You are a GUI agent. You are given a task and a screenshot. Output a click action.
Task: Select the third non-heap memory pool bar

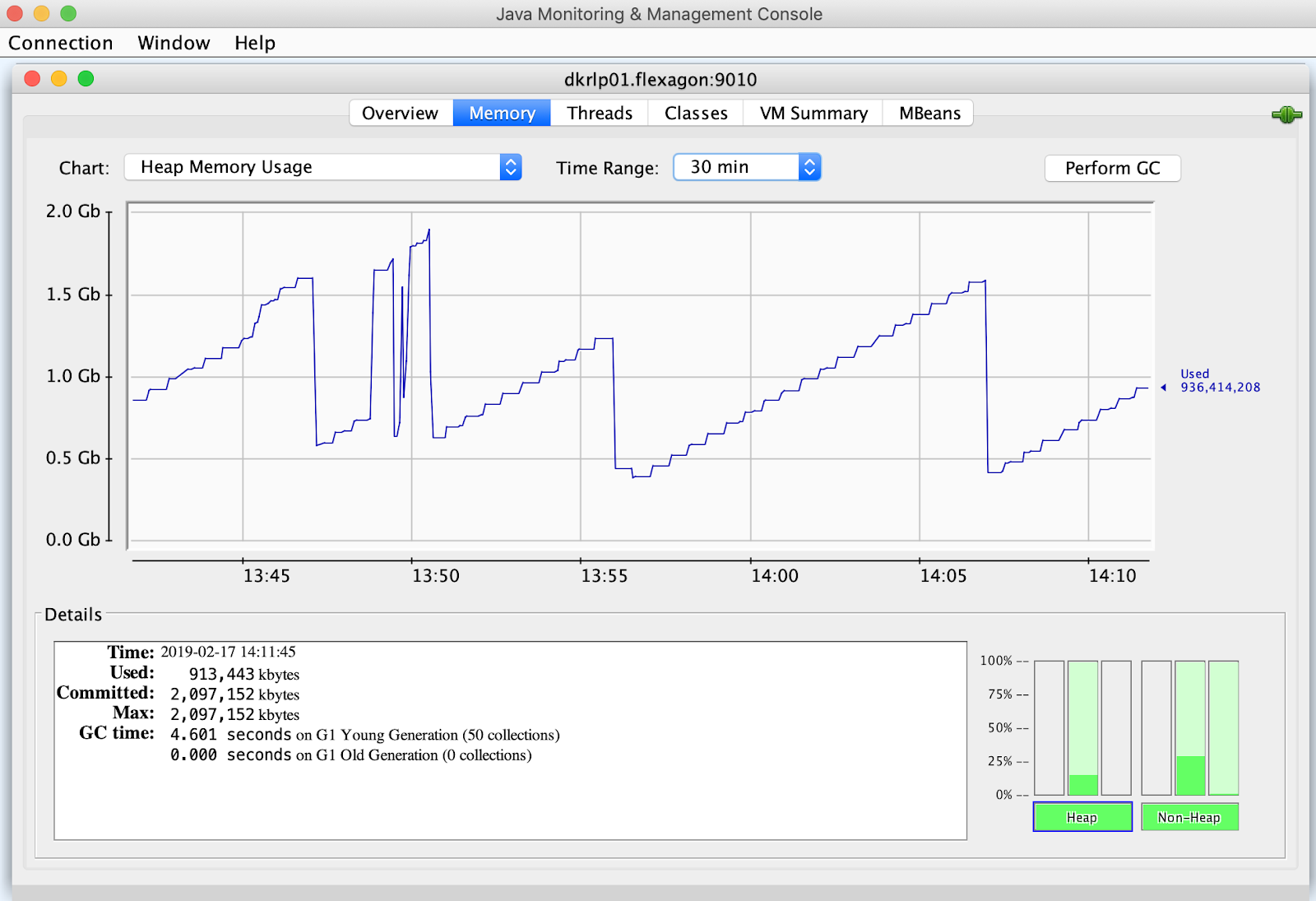[1224, 727]
